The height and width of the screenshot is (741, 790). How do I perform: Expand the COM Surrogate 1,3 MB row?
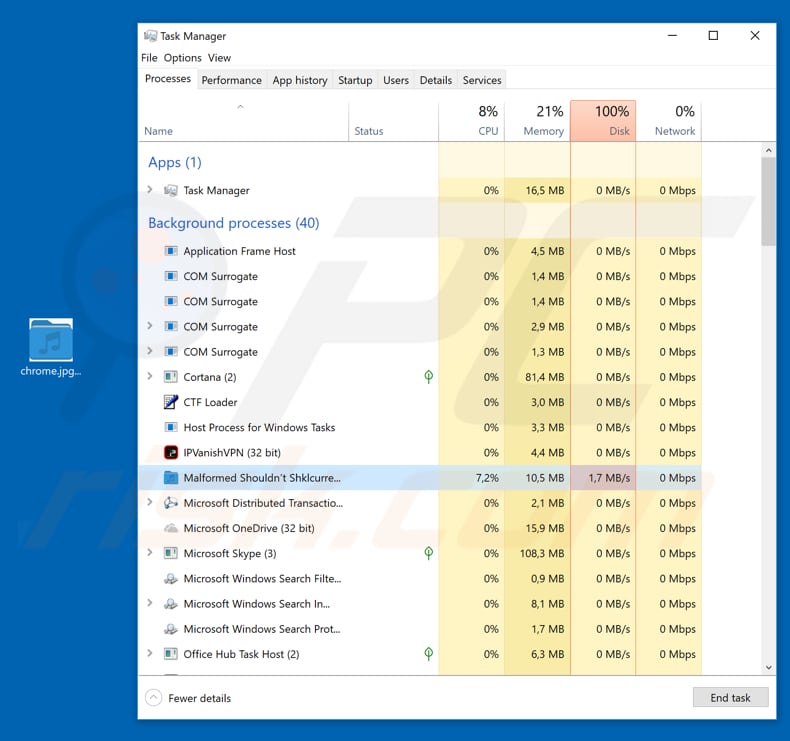click(x=150, y=351)
